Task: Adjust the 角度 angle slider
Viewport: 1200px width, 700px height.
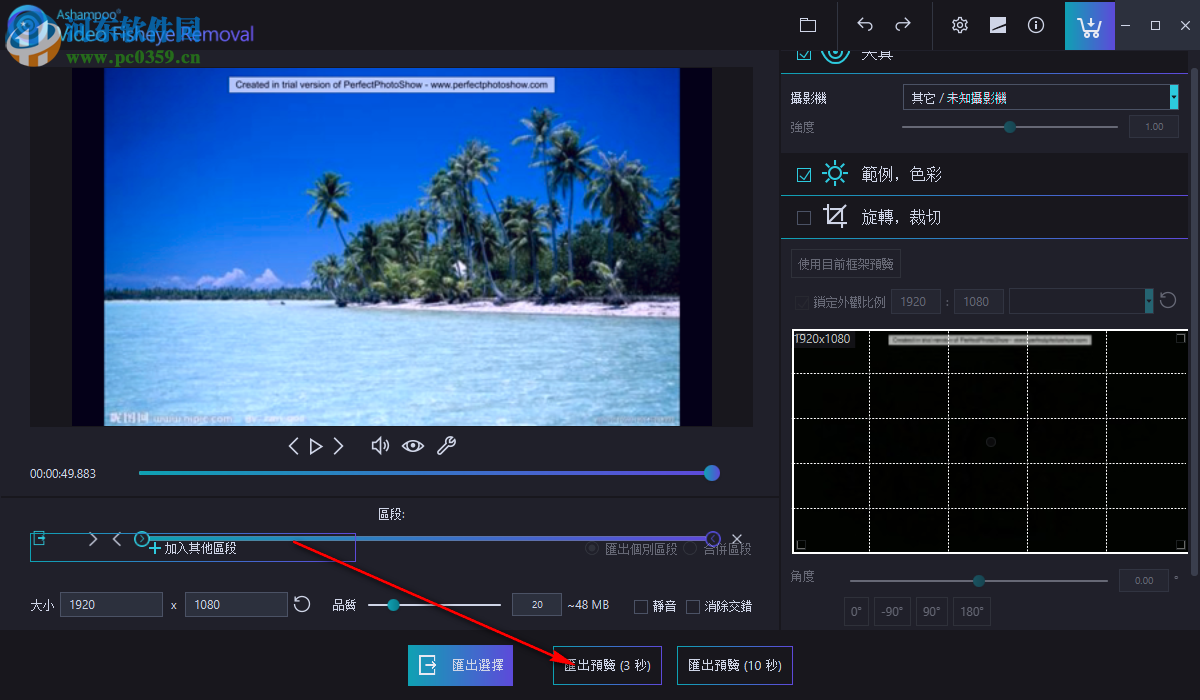Action: [977, 580]
